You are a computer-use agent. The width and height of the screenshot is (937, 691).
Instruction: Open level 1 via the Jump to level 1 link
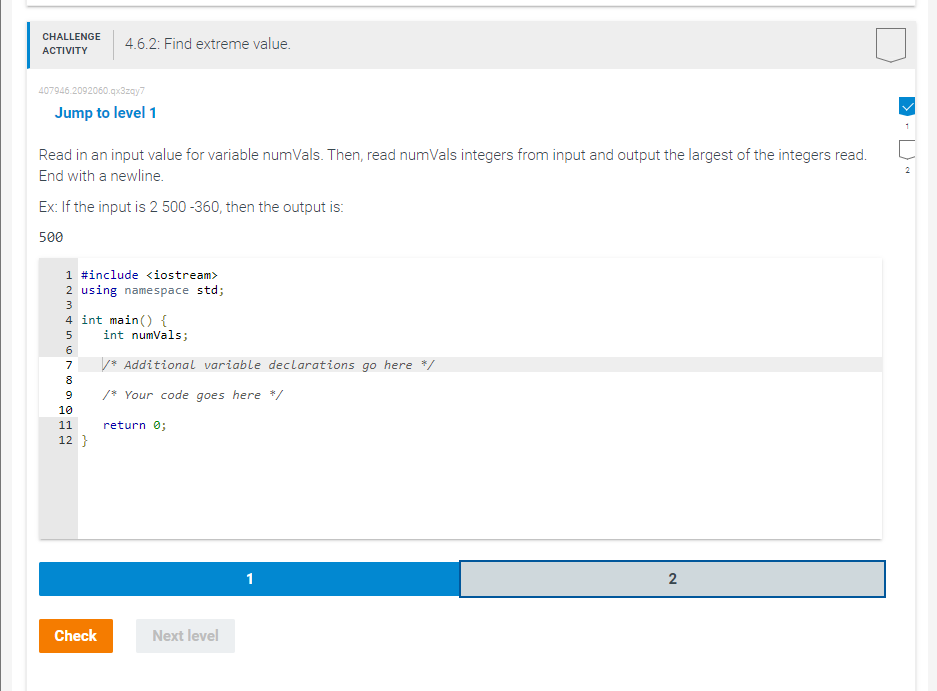pyautogui.click(x=105, y=113)
